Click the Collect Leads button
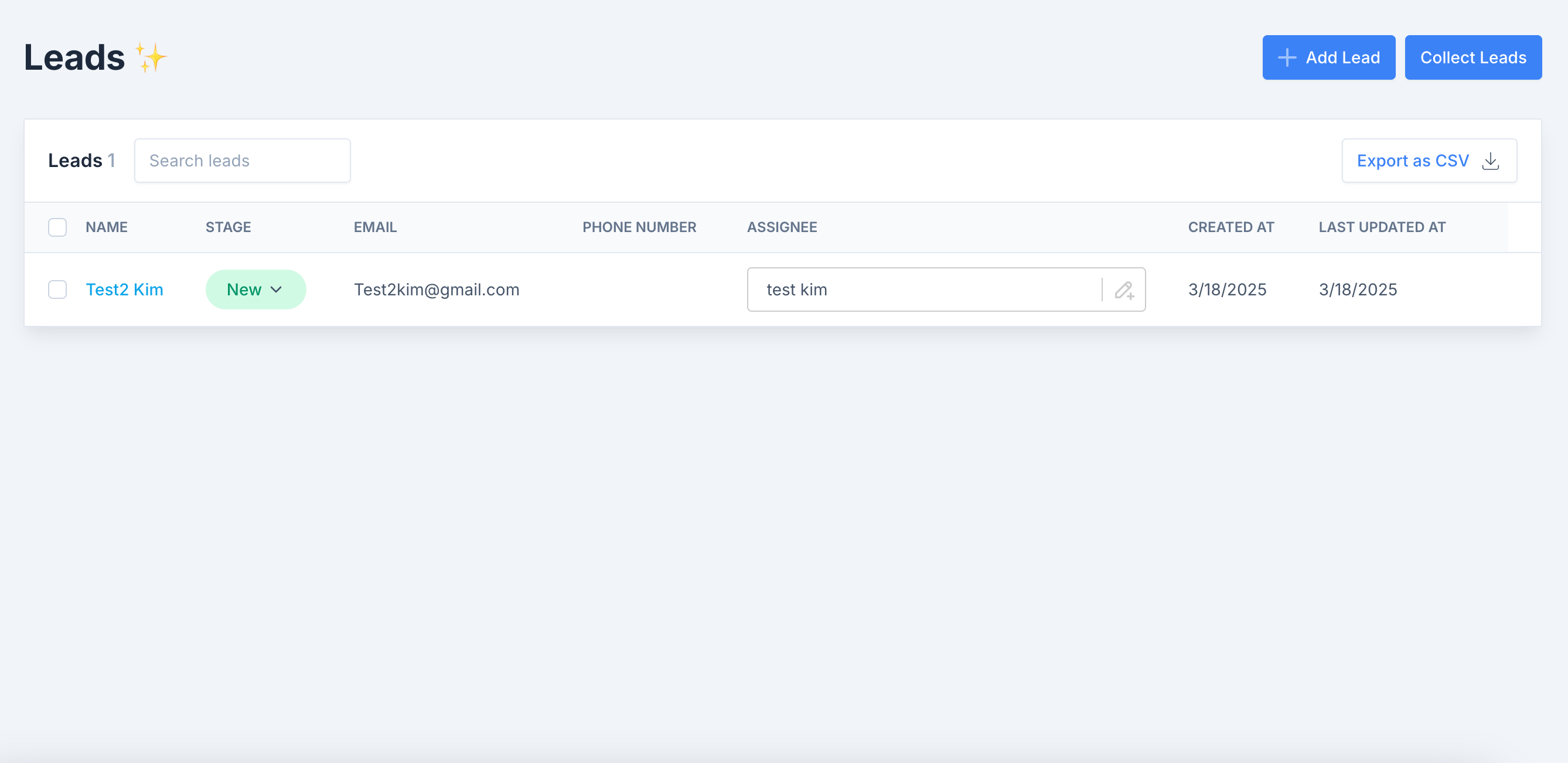This screenshot has height=763, width=1568. (1473, 57)
